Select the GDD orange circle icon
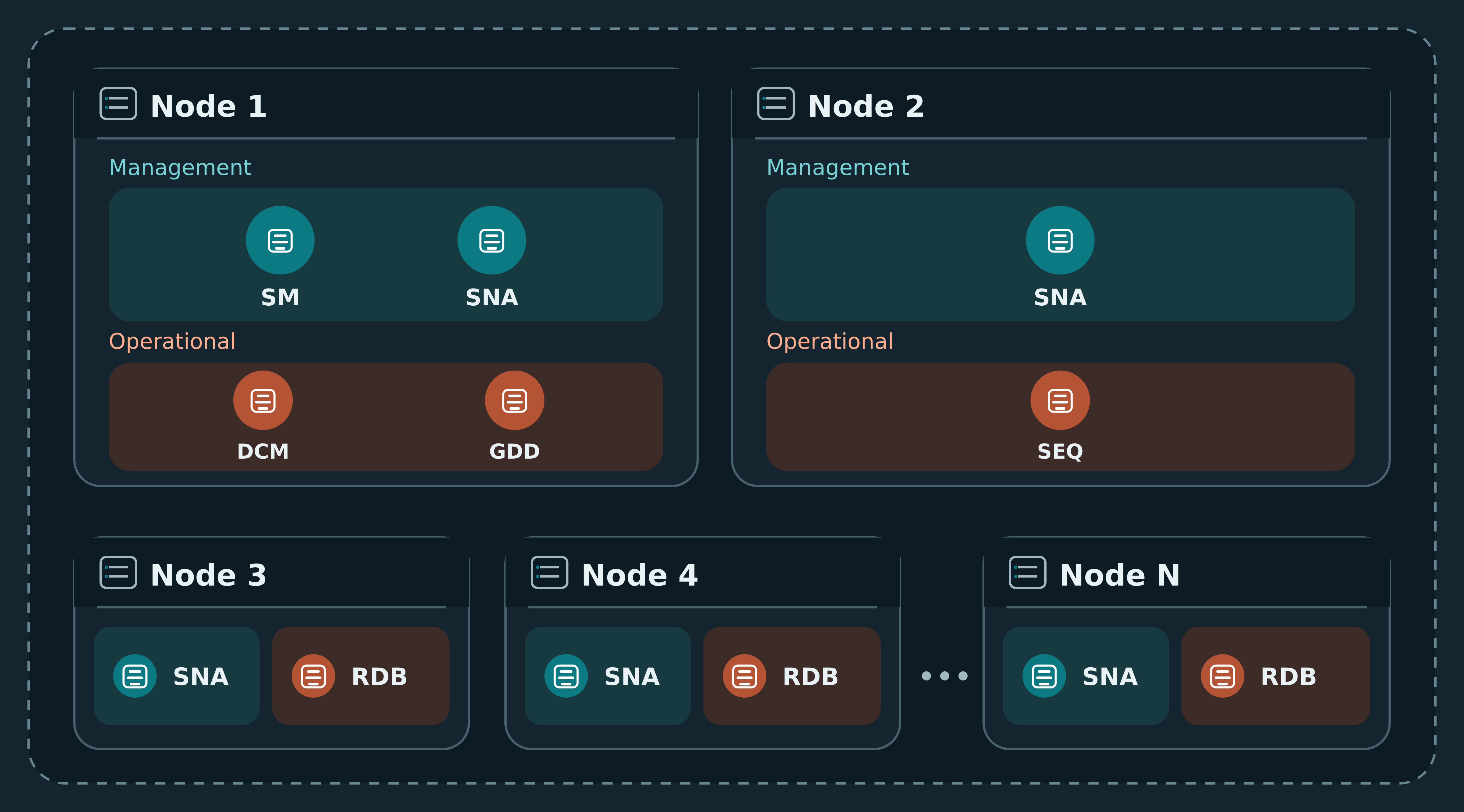This screenshot has height=812, width=1464. click(514, 401)
